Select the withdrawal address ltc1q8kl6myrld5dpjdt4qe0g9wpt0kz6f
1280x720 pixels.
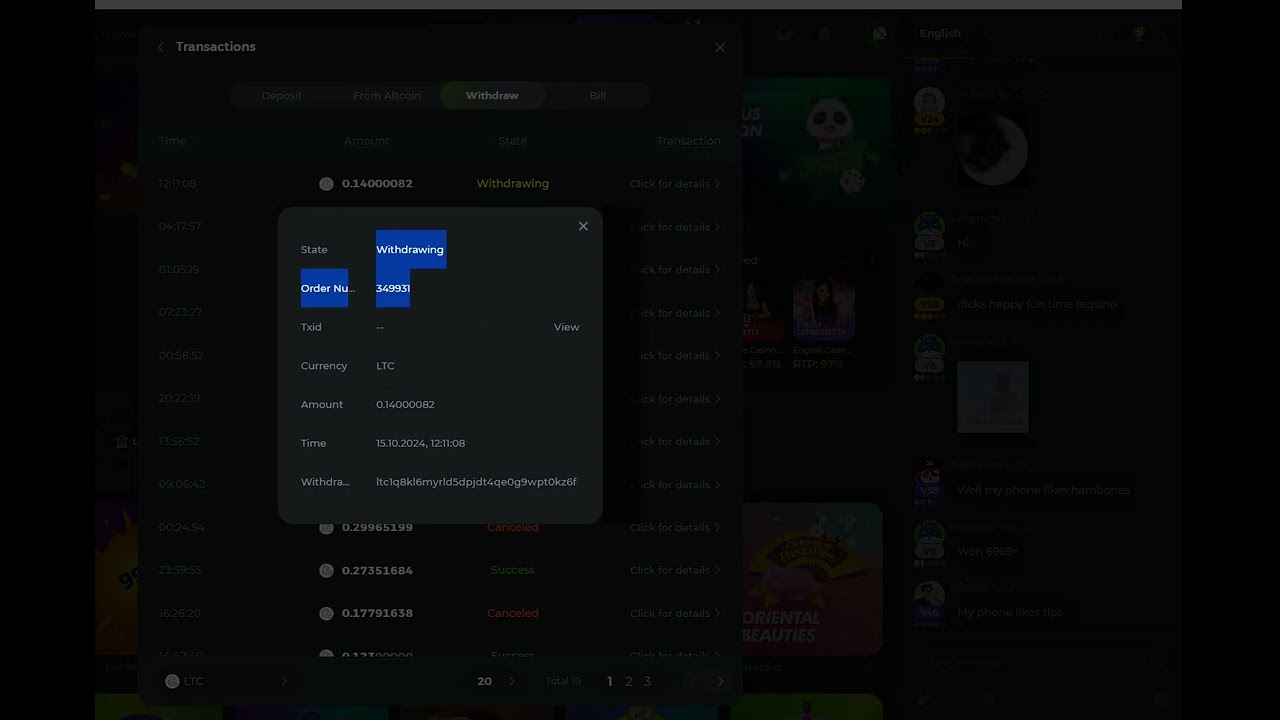476,482
